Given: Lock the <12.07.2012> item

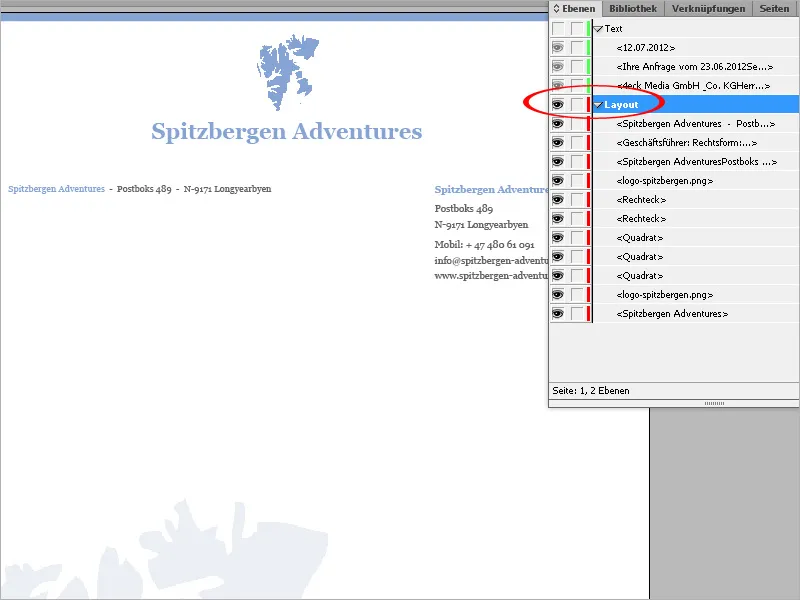Looking at the screenshot, I should [x=577, y=47].
